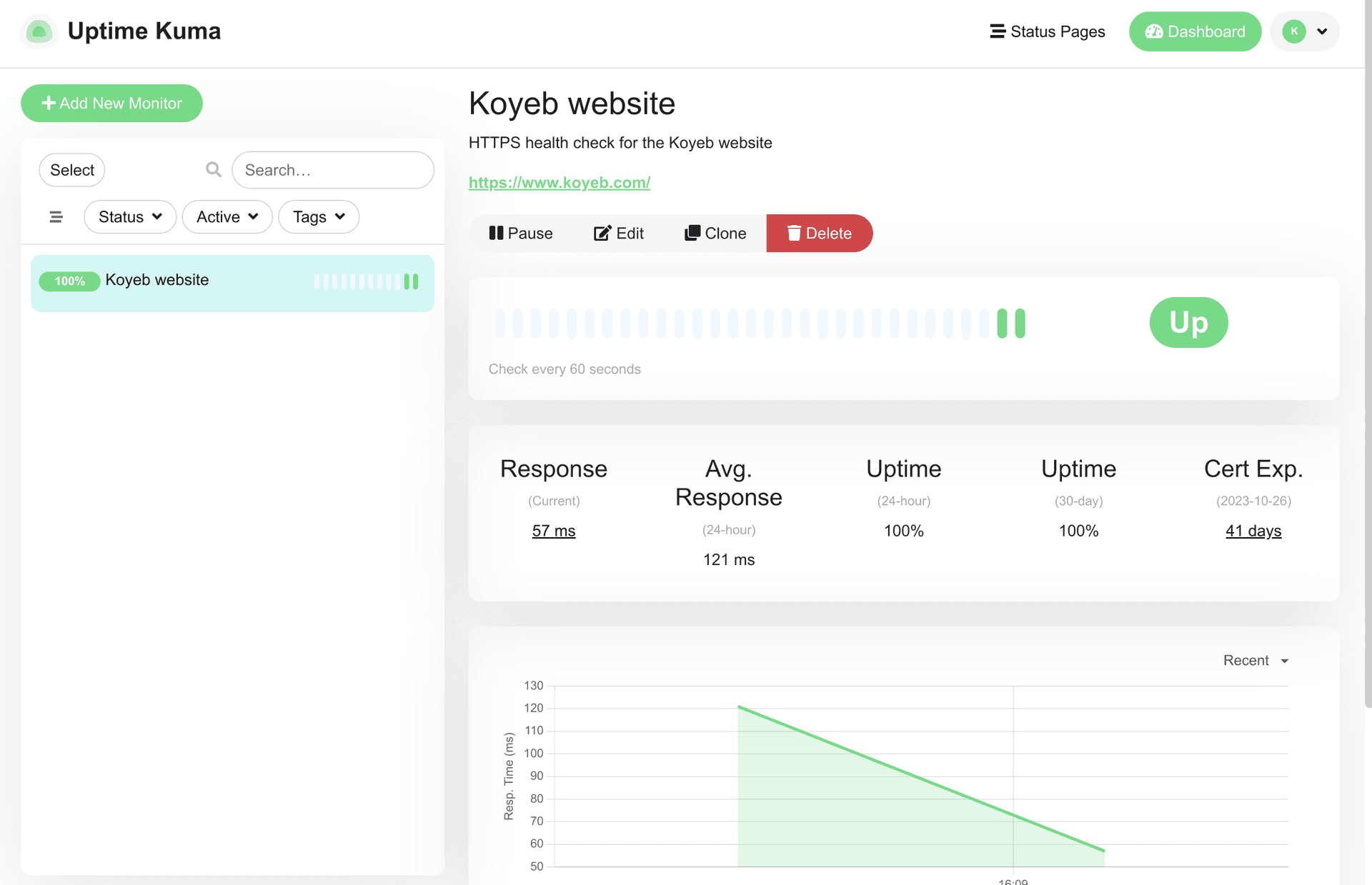
Task: Click the Delete trash icon
Action: (x=794, y=233)
